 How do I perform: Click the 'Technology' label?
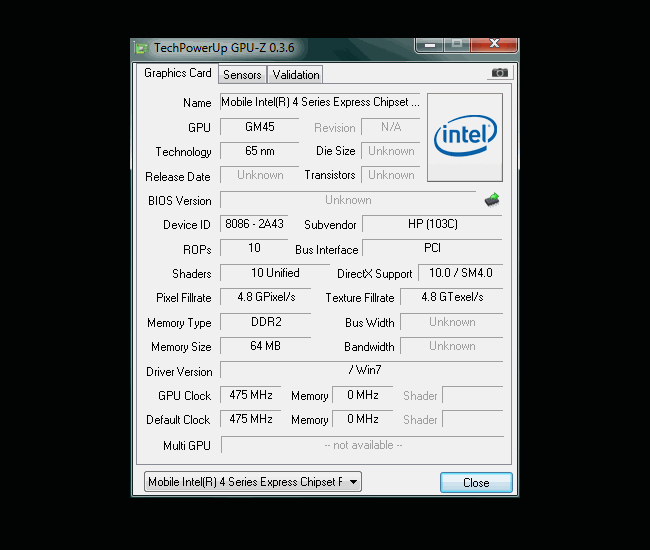click(x=184, y=152)
